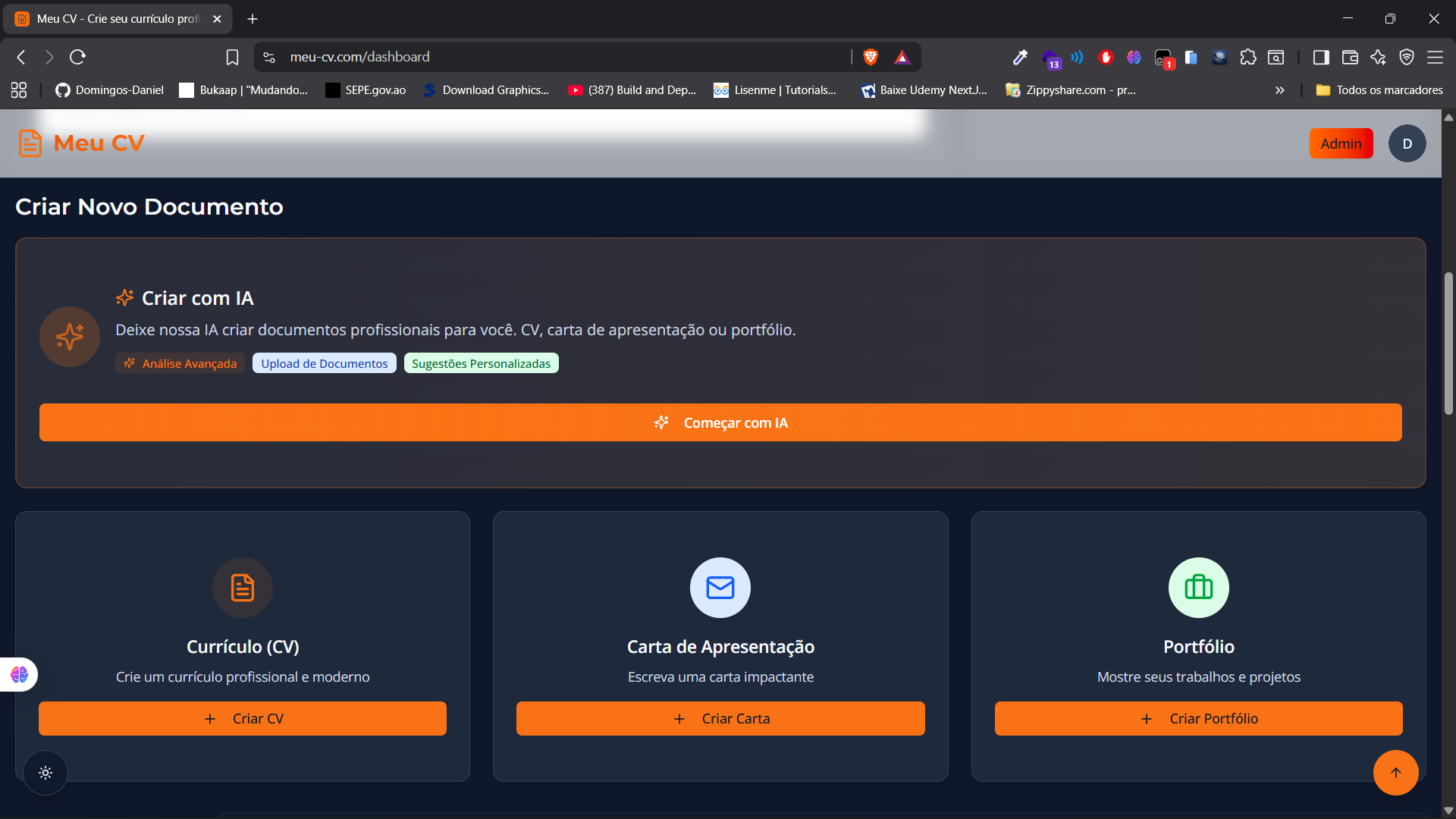The image size is (1456, 819).
Task: Click the Portfólio briefcase icon
Action: pyautogui.click(x=1198, y=588)
